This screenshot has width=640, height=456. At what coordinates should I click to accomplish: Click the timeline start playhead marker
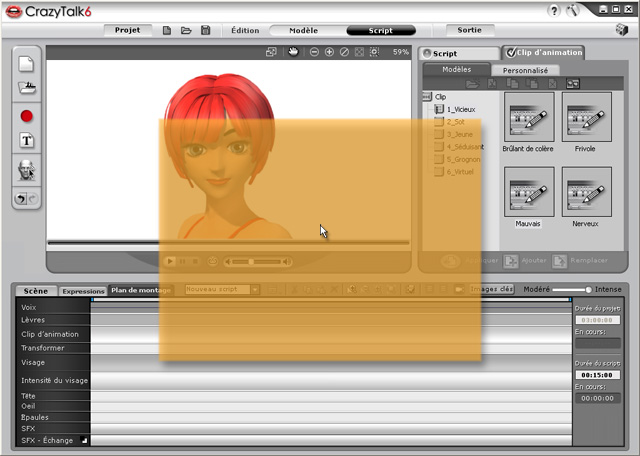[x=92, y=300]
